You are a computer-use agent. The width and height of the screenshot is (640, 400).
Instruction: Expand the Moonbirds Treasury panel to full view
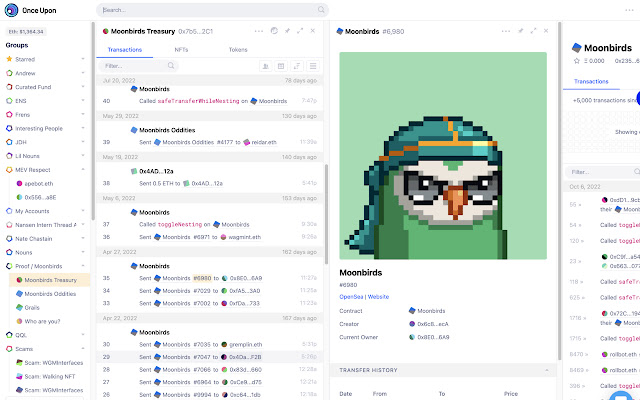click(x=300, y=31)
